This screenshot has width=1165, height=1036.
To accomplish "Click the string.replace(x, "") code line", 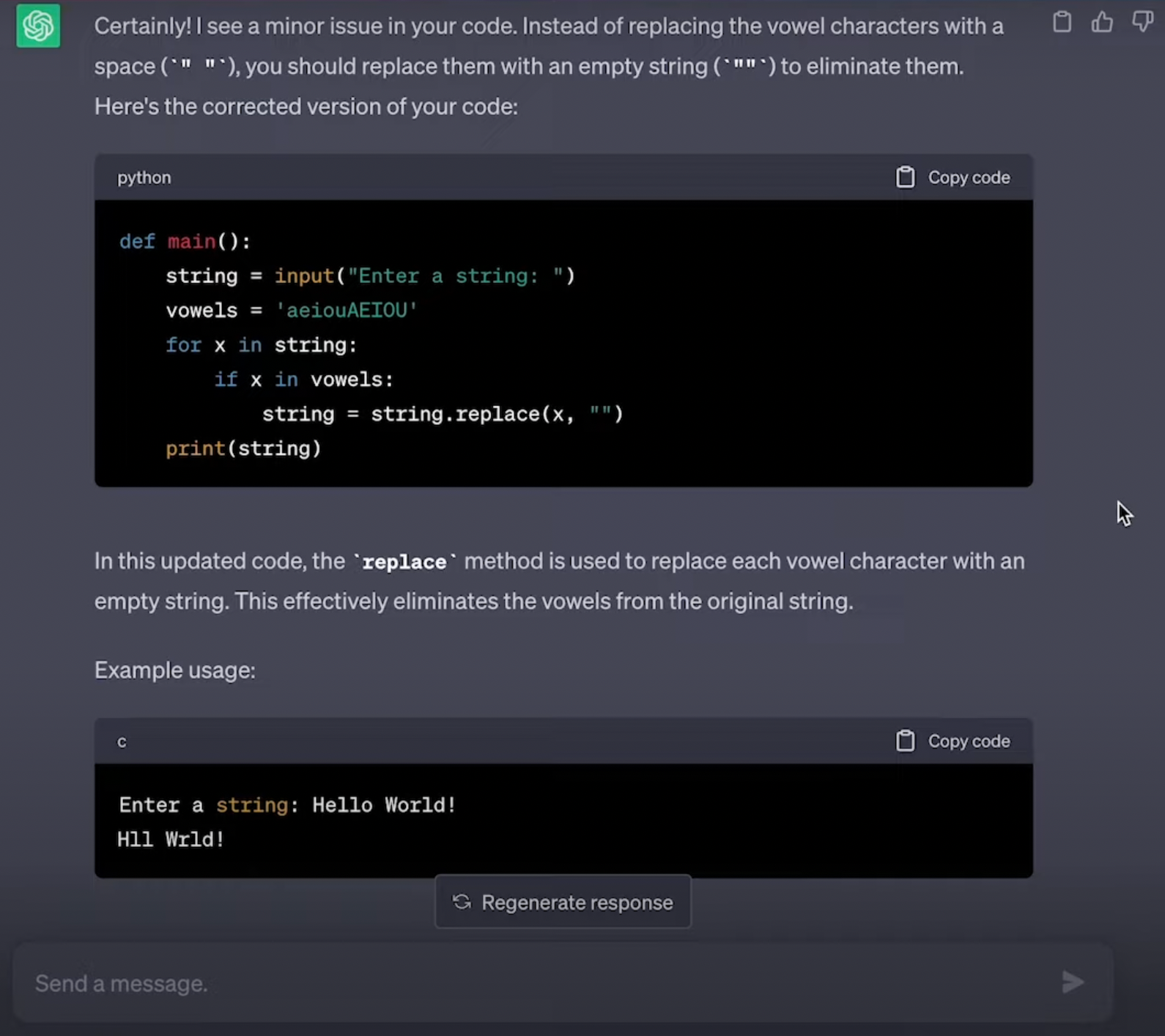I will pyautogui.click(x=443, y=414).
